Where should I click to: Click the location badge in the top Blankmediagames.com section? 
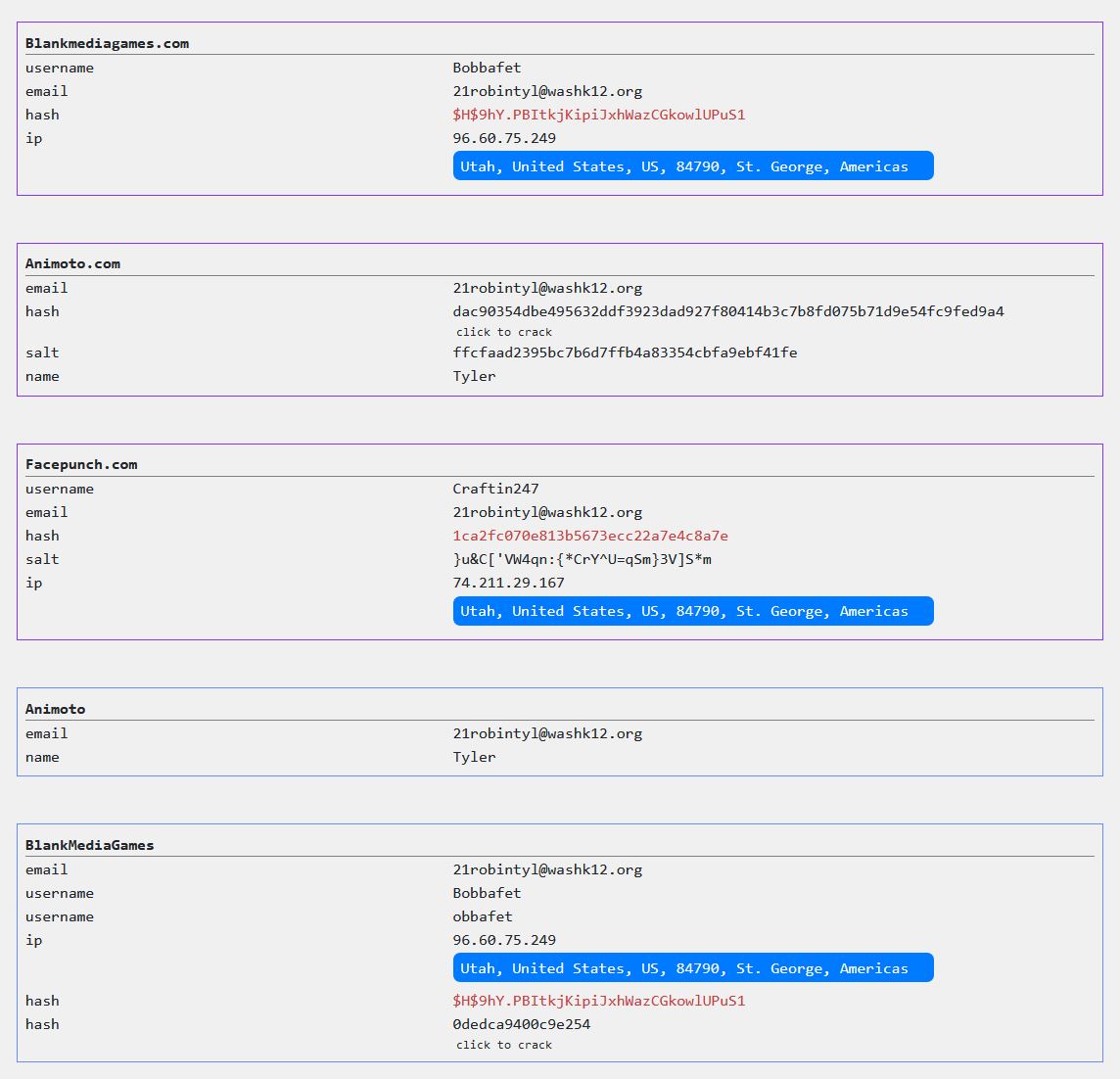click(692, 166)
